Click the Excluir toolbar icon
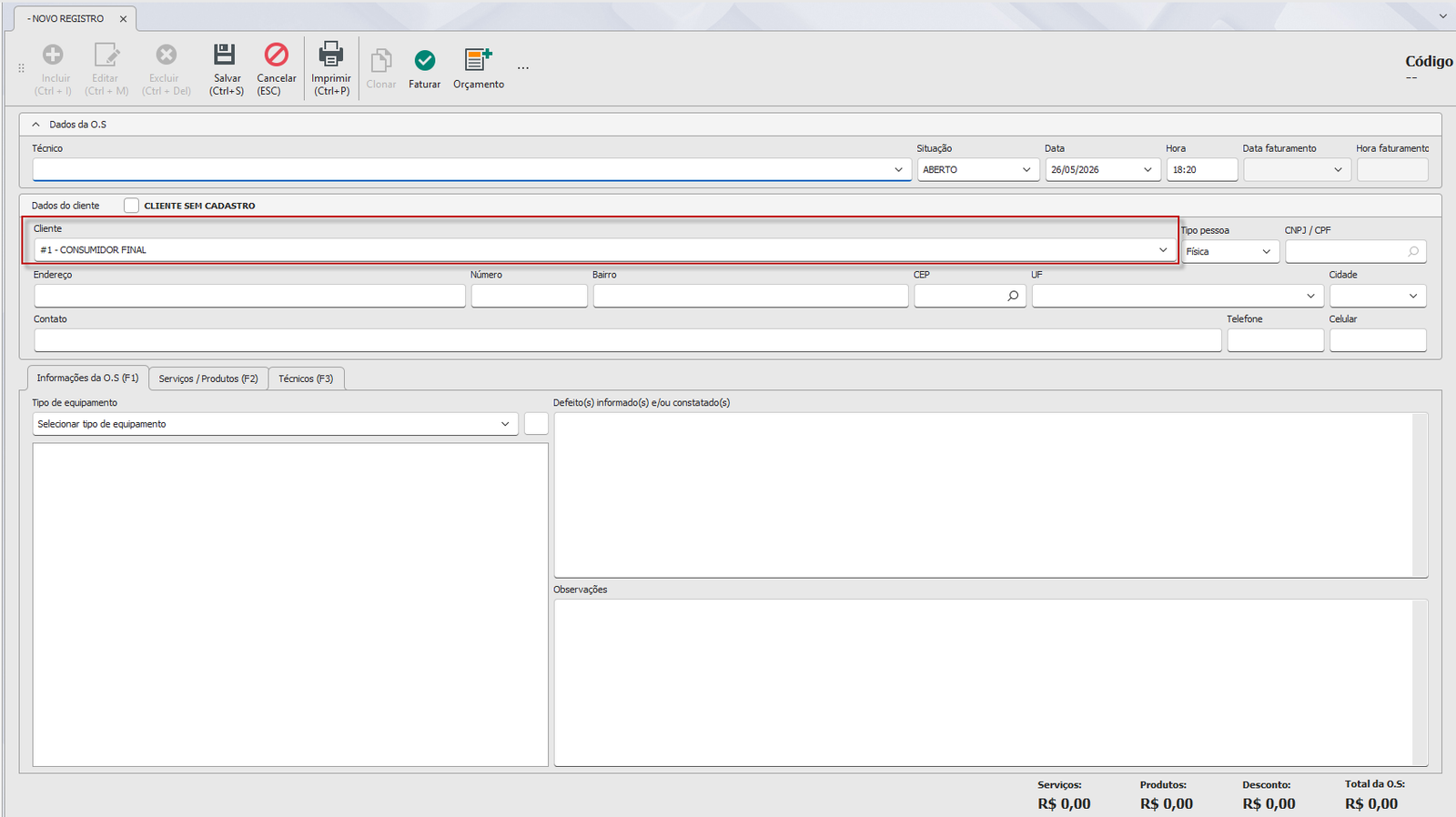The image size is (1456, 817). pos(166,55)
